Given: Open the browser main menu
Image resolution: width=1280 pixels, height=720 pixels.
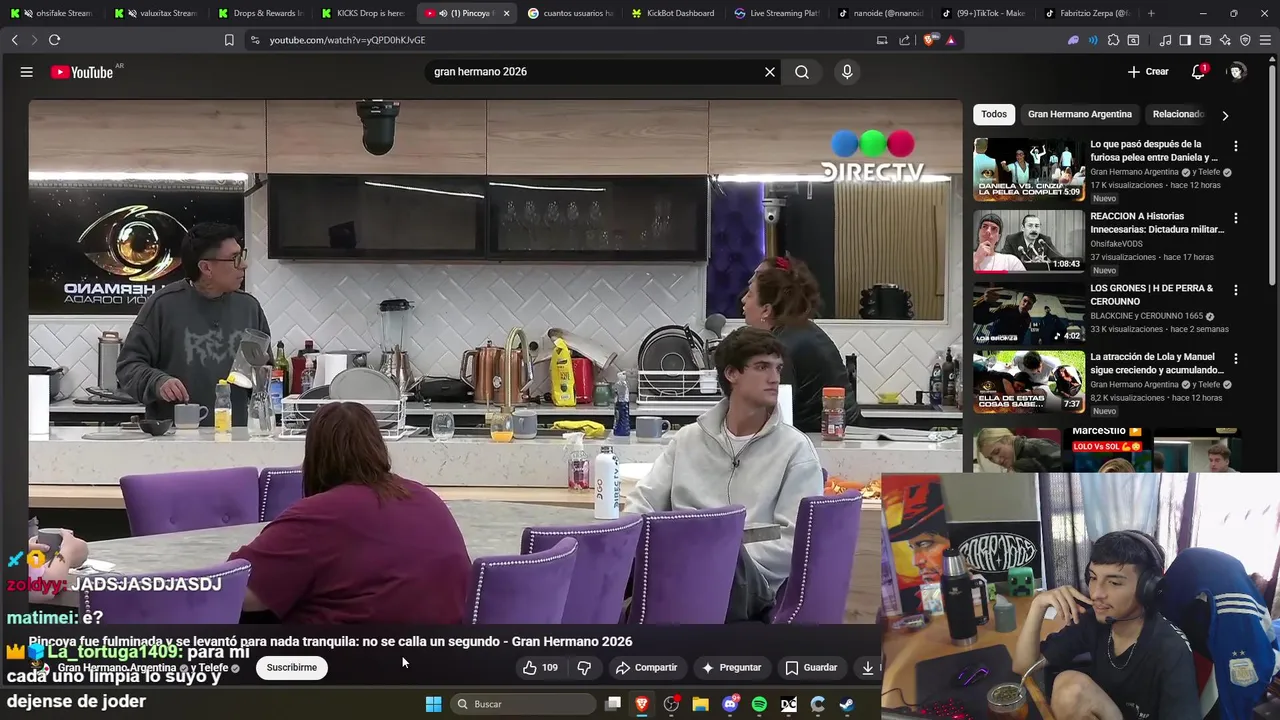Looking at the screenshot, I should point(1266,40).
